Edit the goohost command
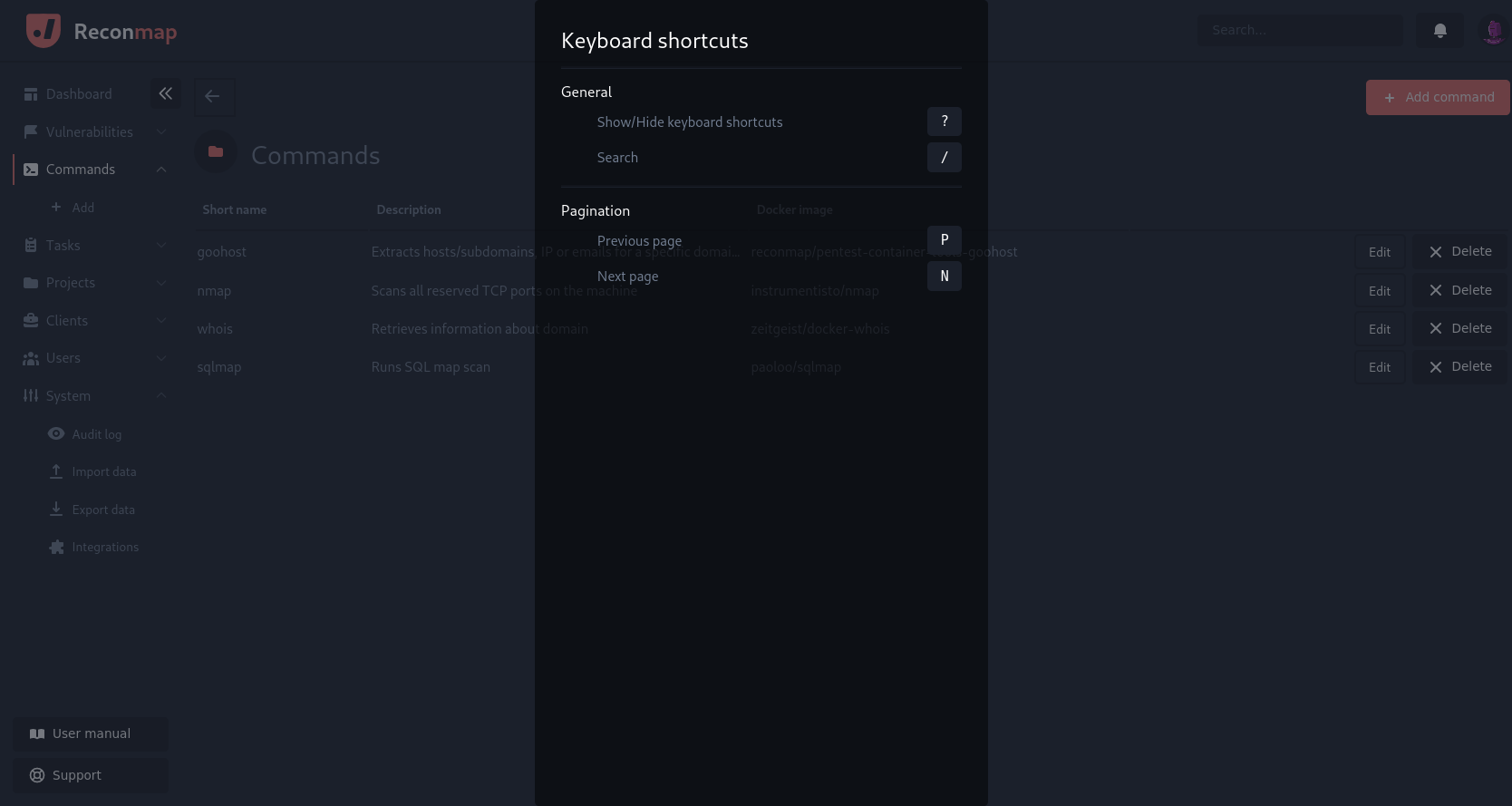 [1380, 252]
